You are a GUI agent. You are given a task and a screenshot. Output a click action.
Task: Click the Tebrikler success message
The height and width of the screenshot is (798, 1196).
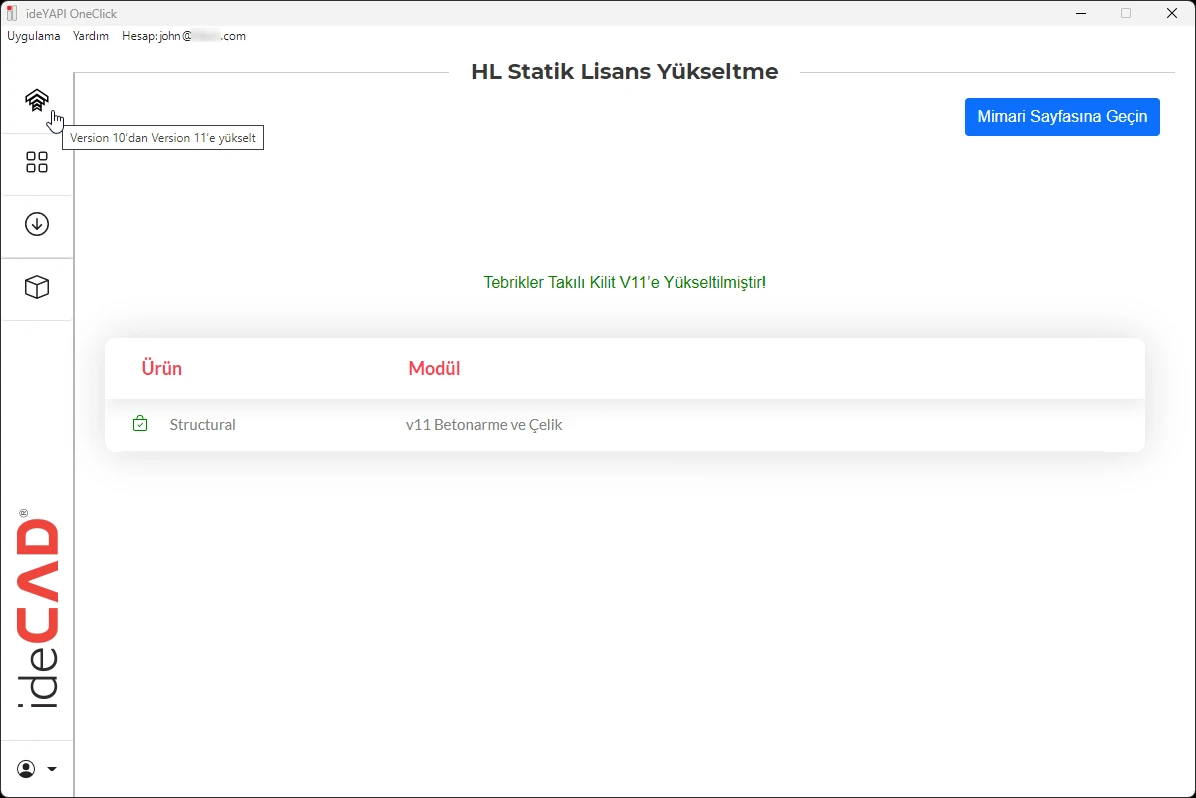click(x=625, y=282)
